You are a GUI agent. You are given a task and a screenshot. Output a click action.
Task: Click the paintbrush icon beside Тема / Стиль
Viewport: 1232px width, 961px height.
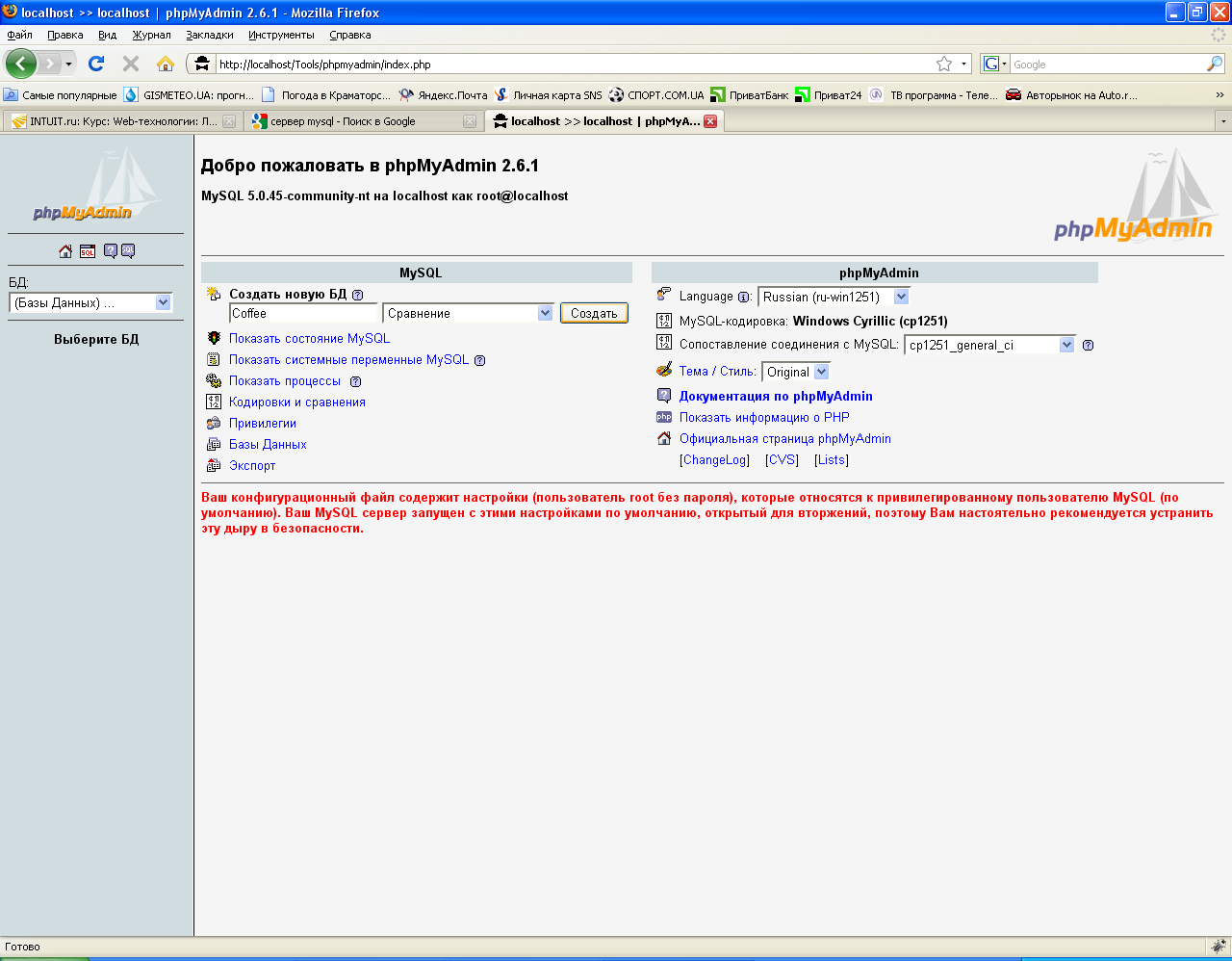point(664,370)
